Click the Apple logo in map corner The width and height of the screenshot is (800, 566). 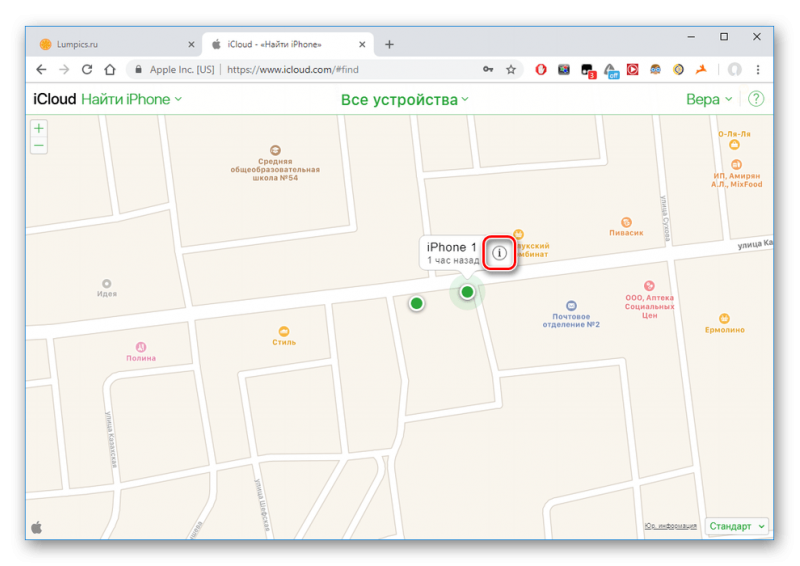[x=37, y=527]
